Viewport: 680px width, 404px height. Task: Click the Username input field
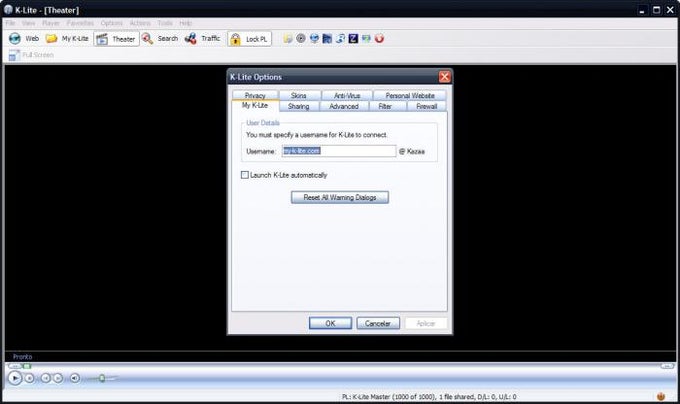click(x=339, y=151)
